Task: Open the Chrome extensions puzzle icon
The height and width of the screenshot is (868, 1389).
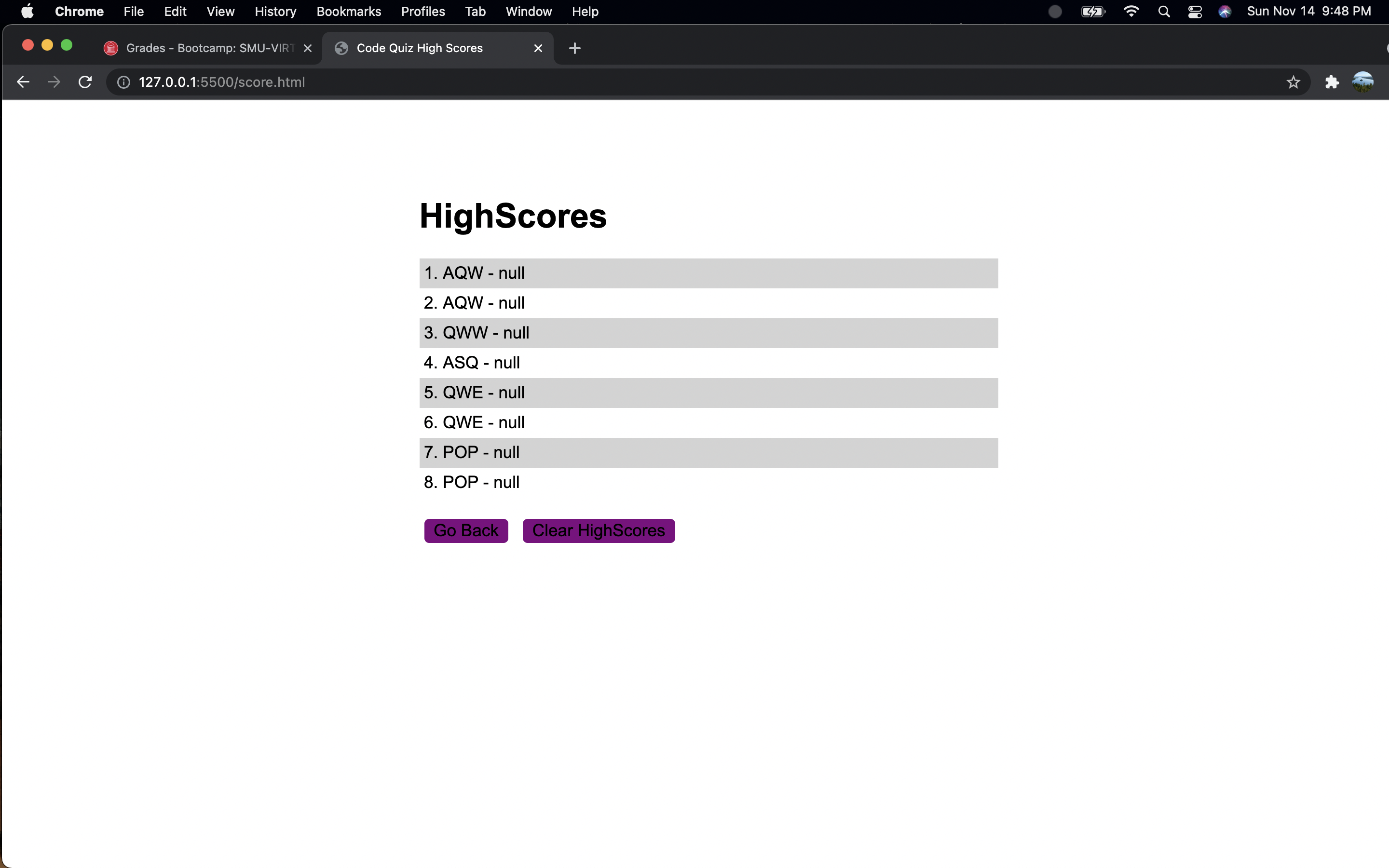Action: click(1332, 82)
